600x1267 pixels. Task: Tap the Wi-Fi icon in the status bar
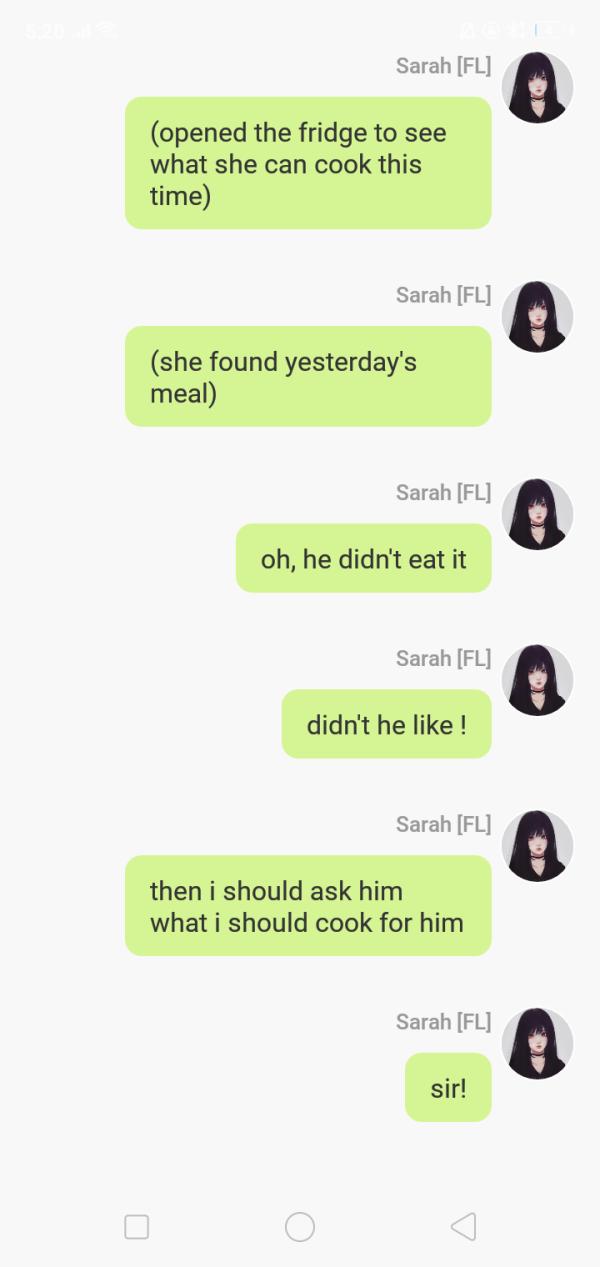(106, 31)
